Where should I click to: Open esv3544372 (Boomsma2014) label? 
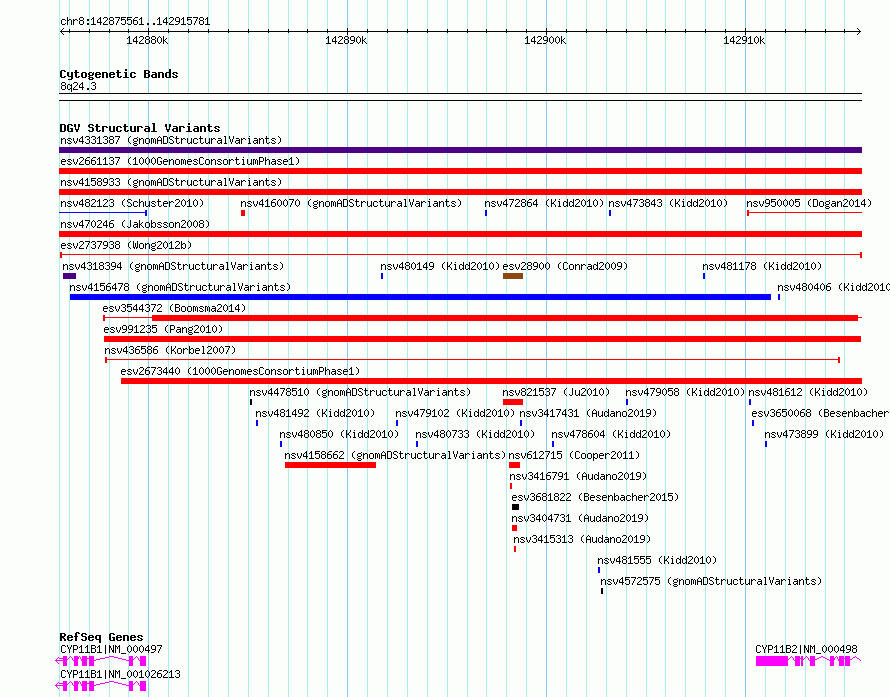coord(174,308)
